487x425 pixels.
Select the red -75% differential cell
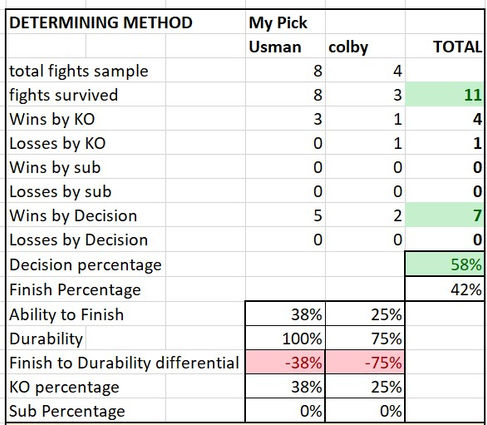point(365,362)
